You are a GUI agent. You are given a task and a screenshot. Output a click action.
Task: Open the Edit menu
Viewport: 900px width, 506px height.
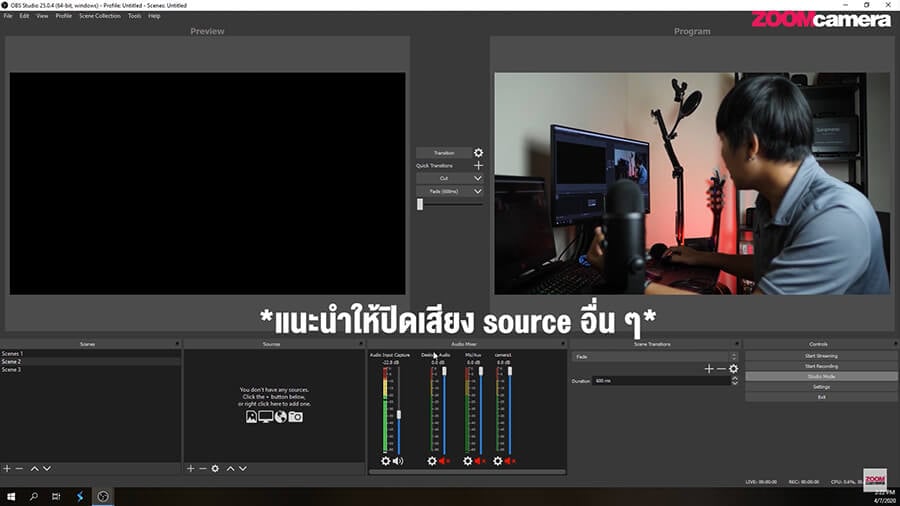pos(24,16)
